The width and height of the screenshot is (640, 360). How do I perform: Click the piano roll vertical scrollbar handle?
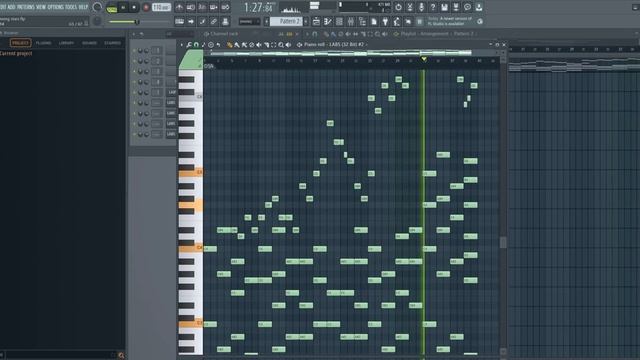(503, 242)
